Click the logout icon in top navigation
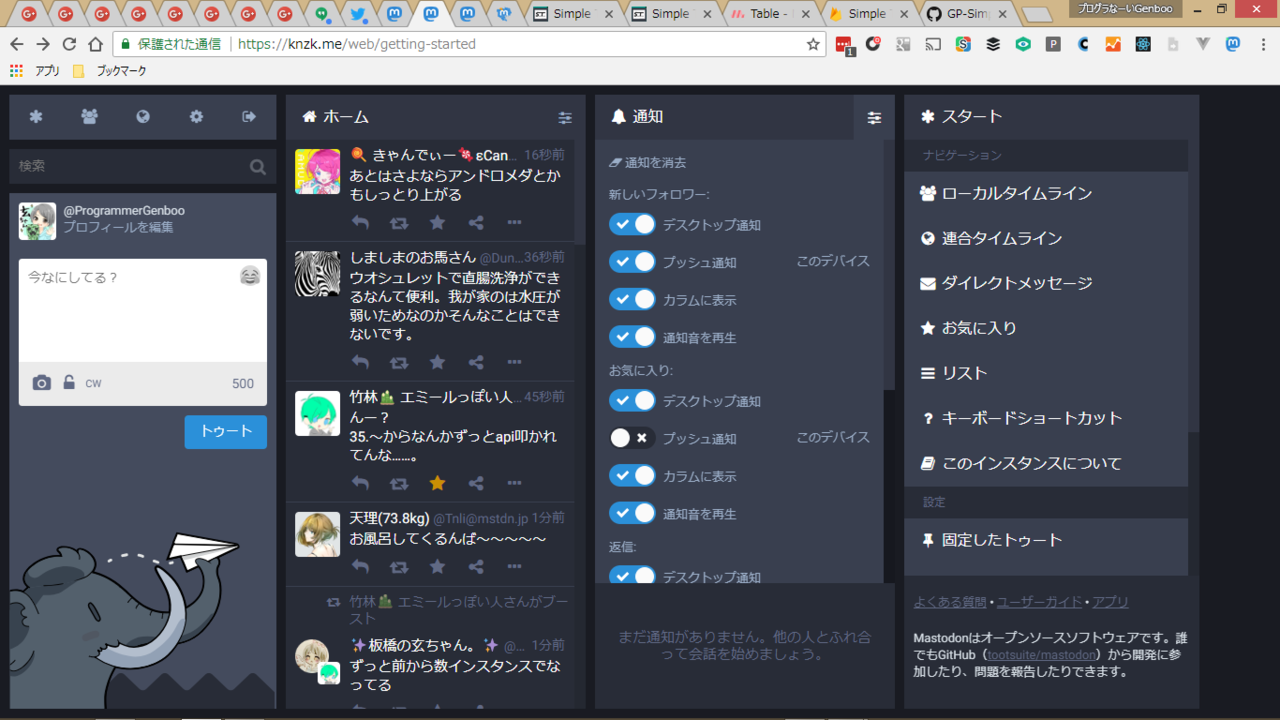Screen dimensions: 1280x720 pyautogui.click(x=249, y=117)
